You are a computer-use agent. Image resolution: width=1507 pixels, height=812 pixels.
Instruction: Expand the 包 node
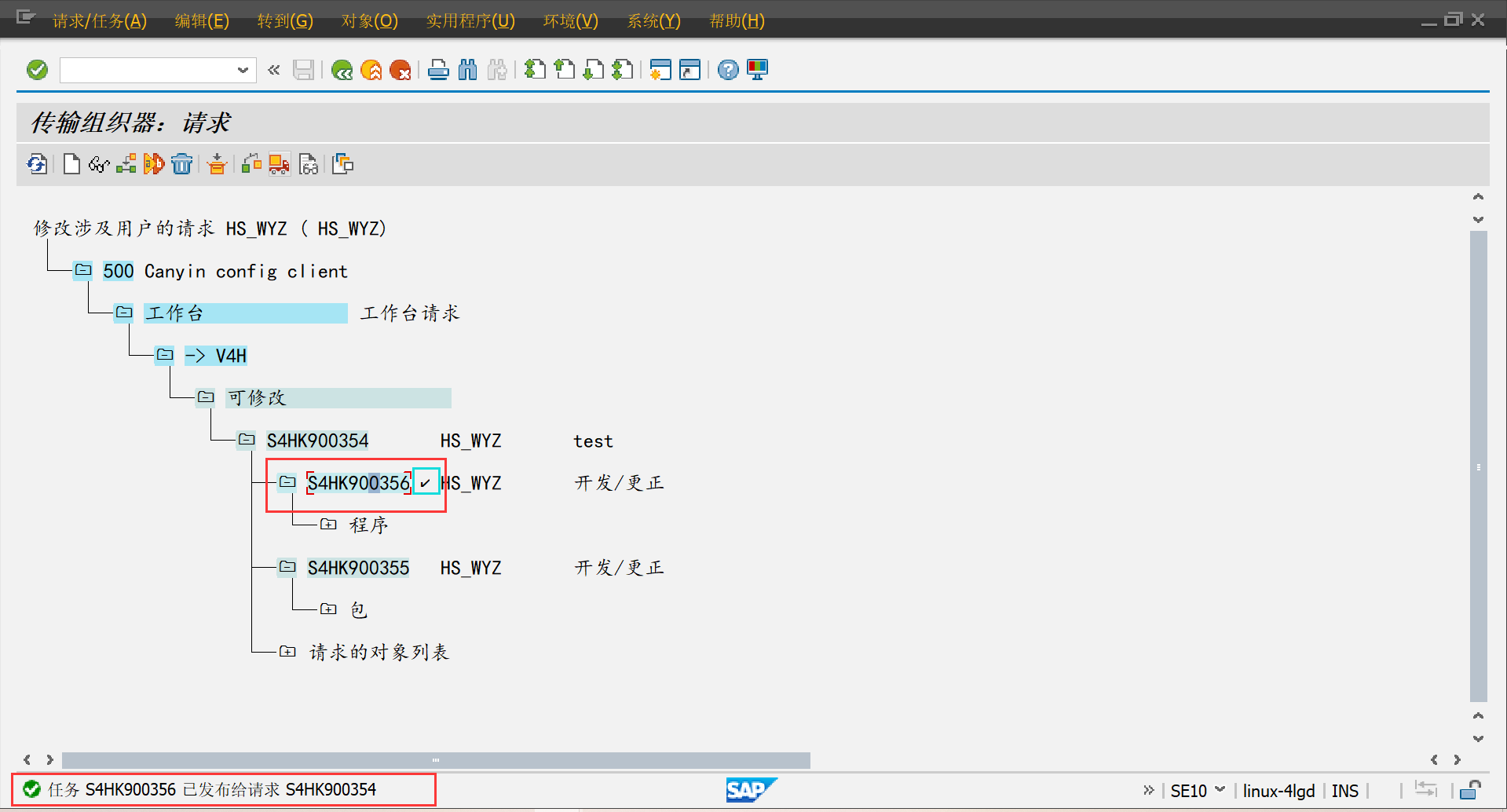click(x=328, y=609)
